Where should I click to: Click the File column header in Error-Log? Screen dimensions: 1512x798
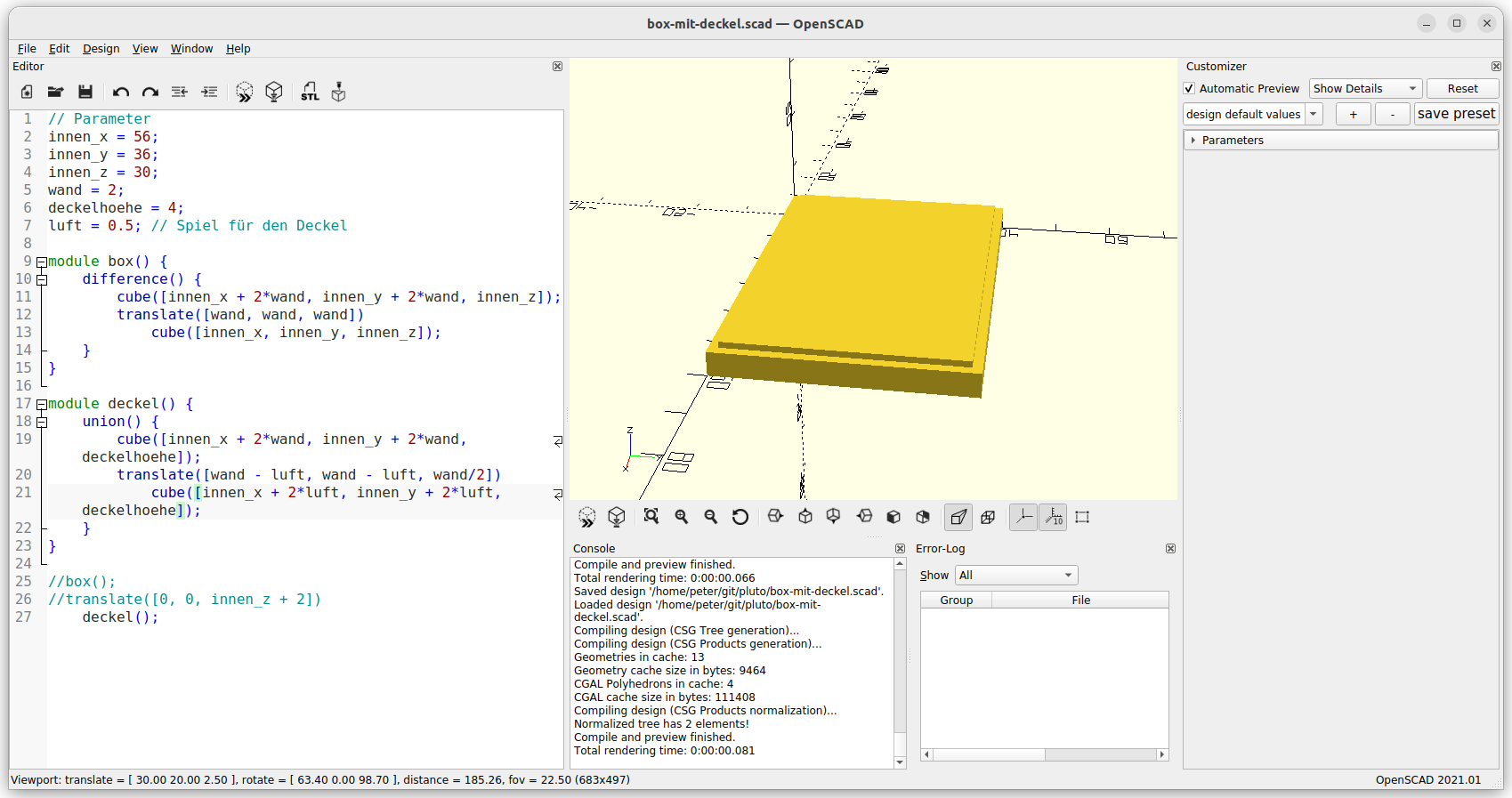pos(1080,601)
